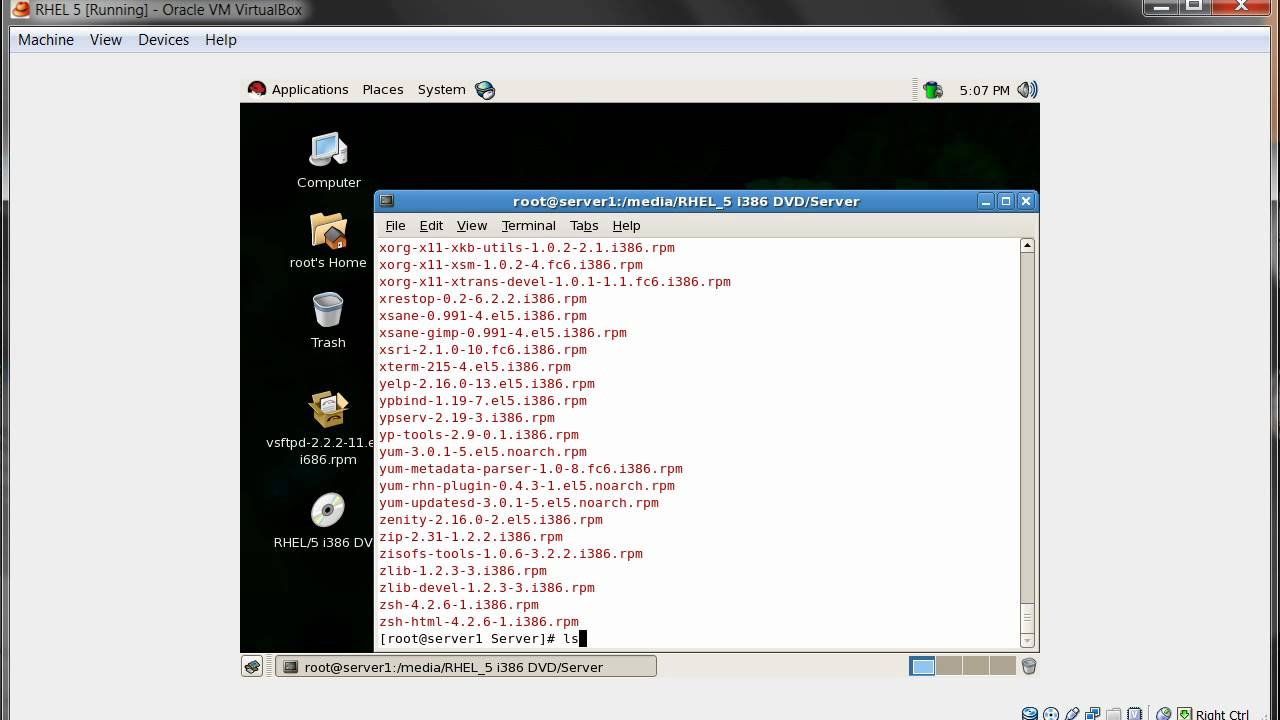1280x720 pixels.
Task: Click yum-rhn-plugin-0.4.3-1.el5.noarch.rpm entry
Action: (x=527, y=485)
